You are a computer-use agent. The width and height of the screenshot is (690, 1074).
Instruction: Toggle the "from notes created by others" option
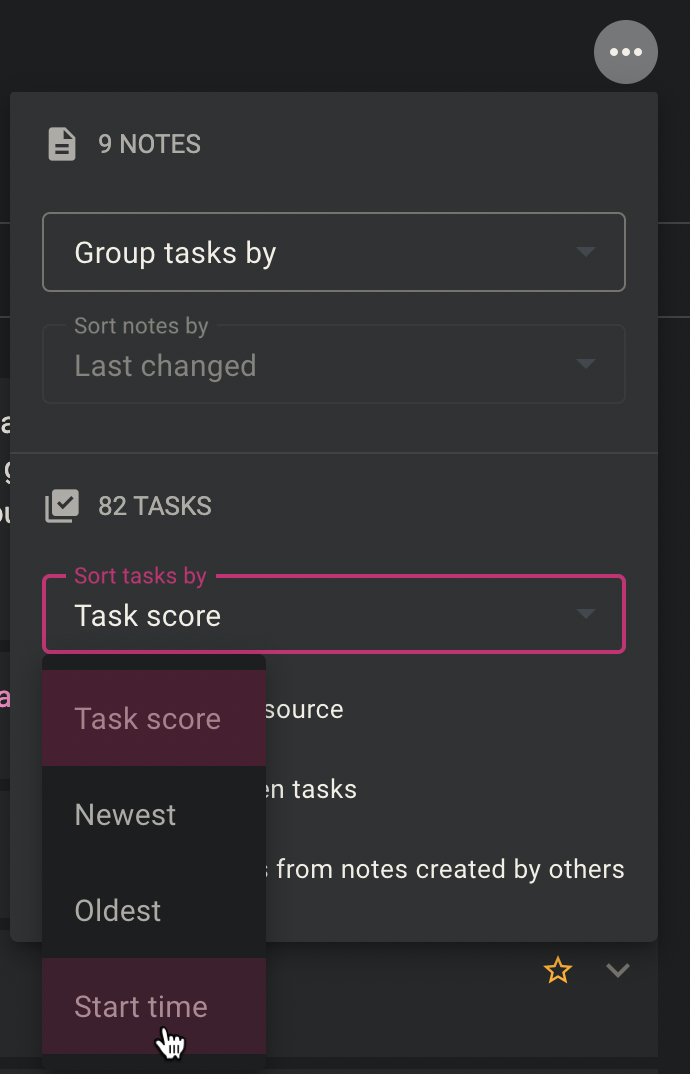(450, 869)
